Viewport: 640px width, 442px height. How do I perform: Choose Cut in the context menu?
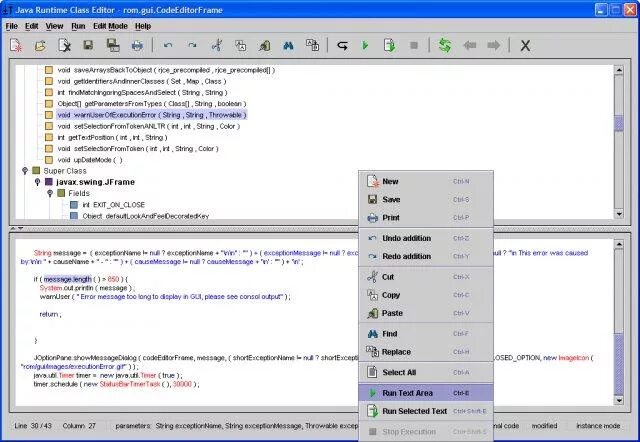click(426, 277)
